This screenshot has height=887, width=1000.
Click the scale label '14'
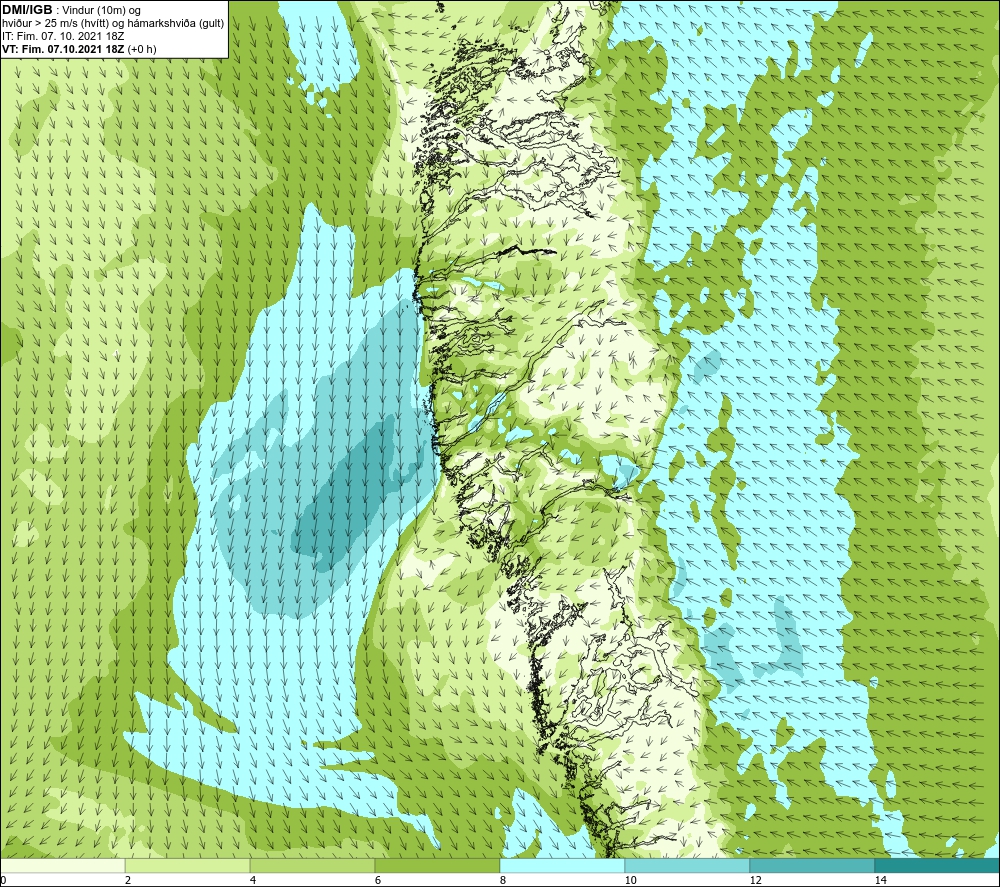click(x=881, y=881)
